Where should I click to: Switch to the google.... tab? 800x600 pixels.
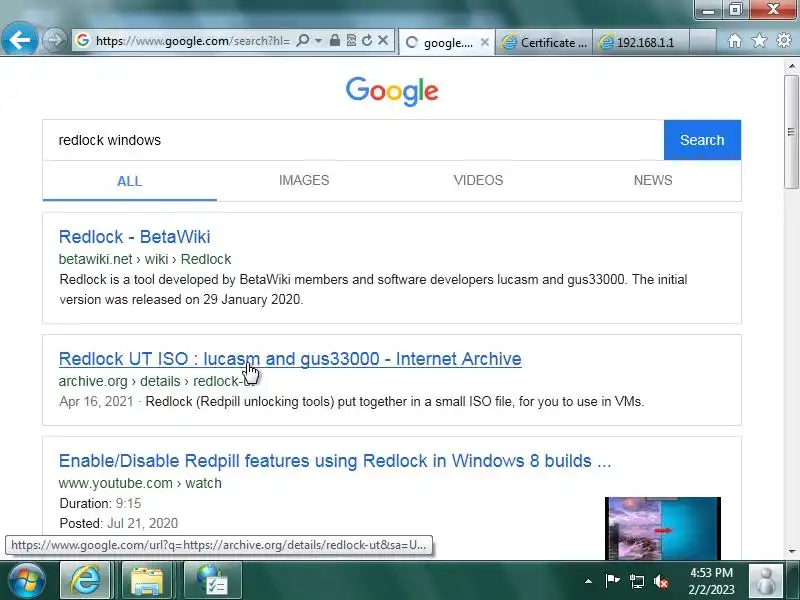coord(446,43)
